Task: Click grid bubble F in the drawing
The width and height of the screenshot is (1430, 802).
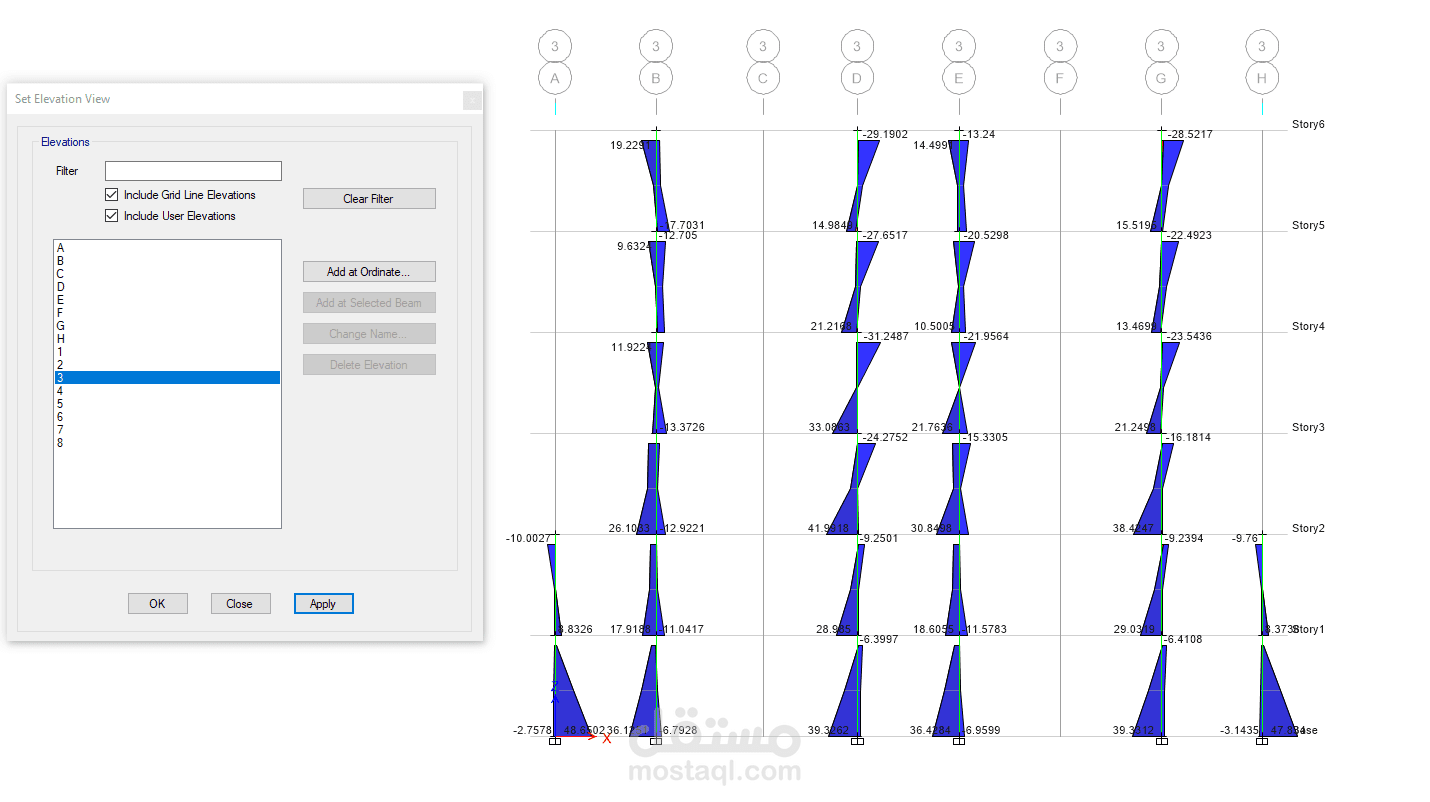Action: click(x=1060, y=78)
